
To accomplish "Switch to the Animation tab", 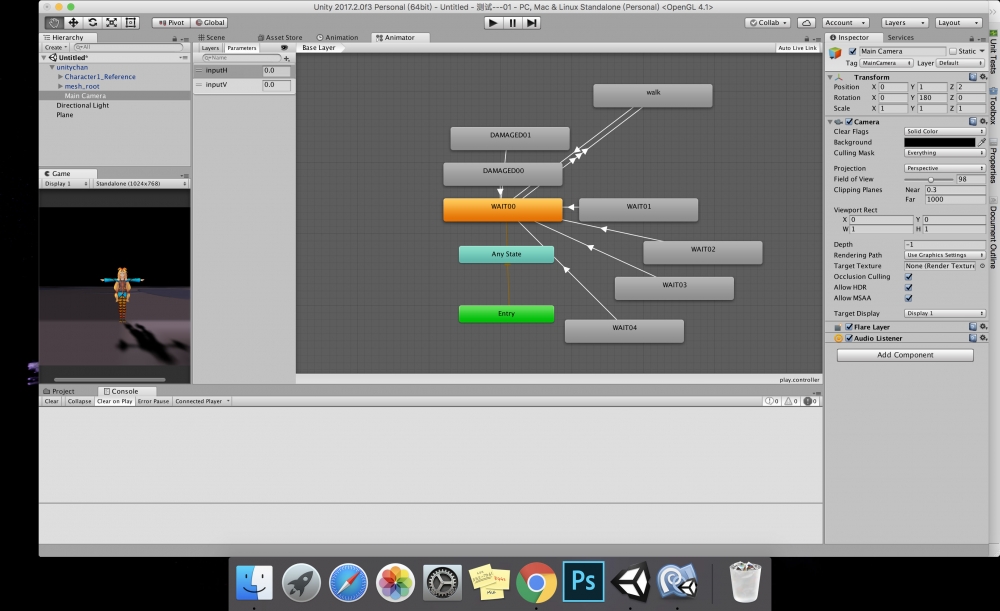I will 337,38.
